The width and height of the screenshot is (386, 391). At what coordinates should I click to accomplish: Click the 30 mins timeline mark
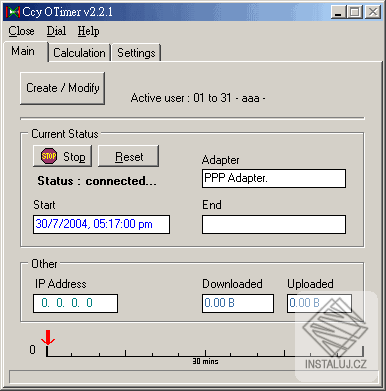pyautogui.click(x=205, y=361)
